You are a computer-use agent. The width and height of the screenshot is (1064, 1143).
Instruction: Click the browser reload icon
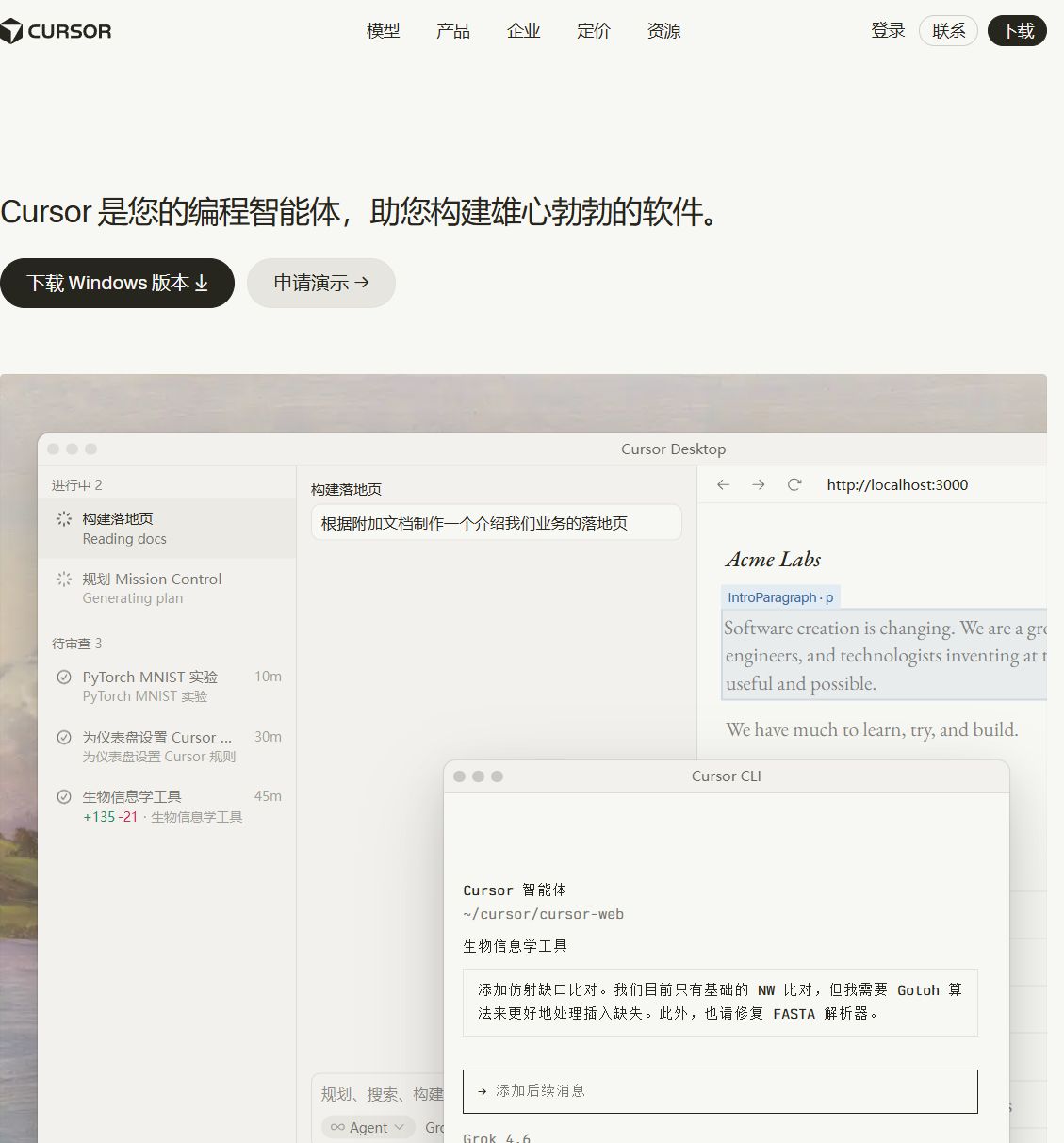794,484
